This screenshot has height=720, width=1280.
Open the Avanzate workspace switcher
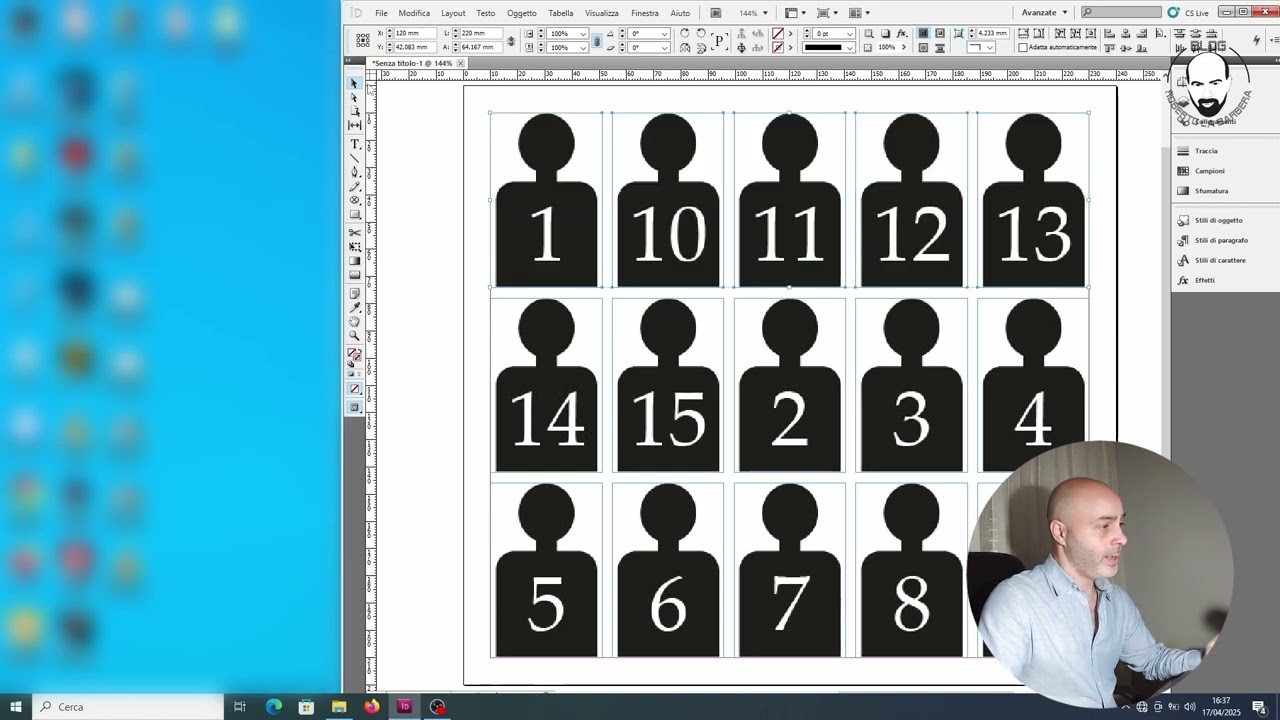tap(1044, 13)
